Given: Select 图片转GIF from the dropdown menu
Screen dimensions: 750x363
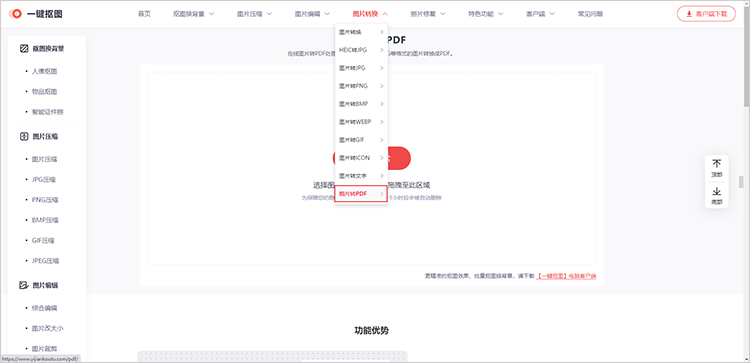Looking at the screenshot, I should tap(361, 140).
